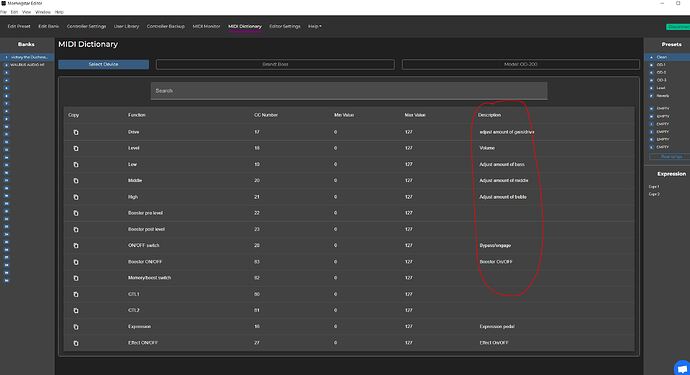Copy the ON/OFF switch row
This screenshot has height=375, width=690.
tap(76, 246)
